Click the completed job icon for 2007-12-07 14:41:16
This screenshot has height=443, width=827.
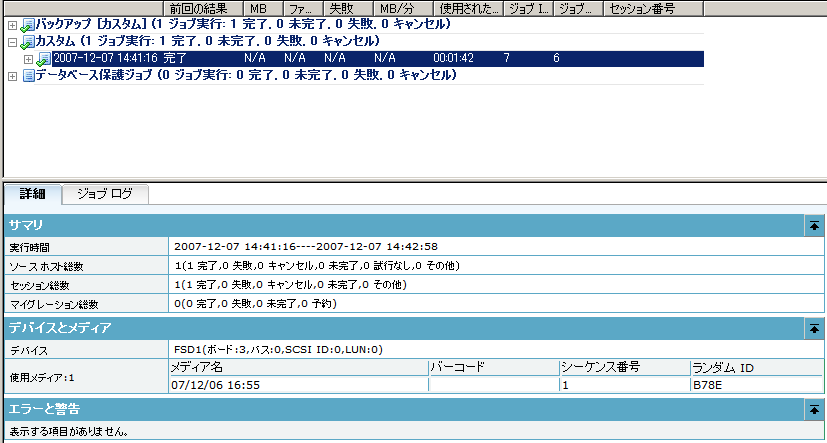tap(44, 59)
